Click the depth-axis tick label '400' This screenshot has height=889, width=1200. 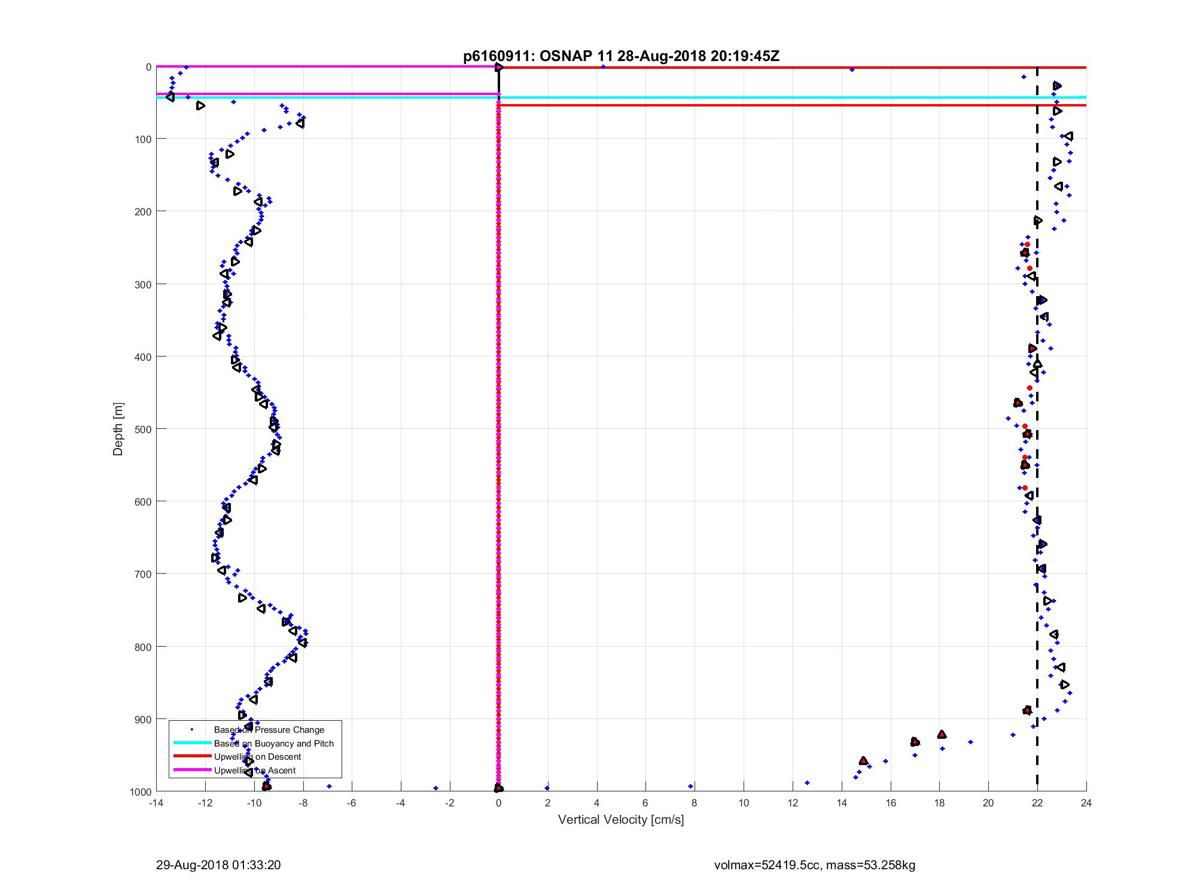[x=142, y=357]
